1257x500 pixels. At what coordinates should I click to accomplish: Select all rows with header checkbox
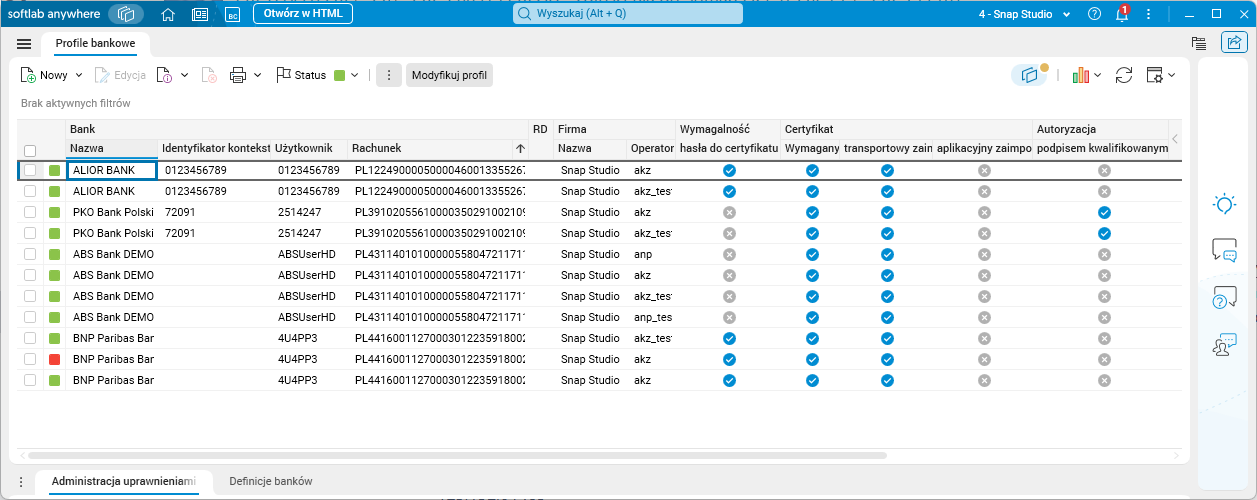pyautogui.click(x=30, y=150)
